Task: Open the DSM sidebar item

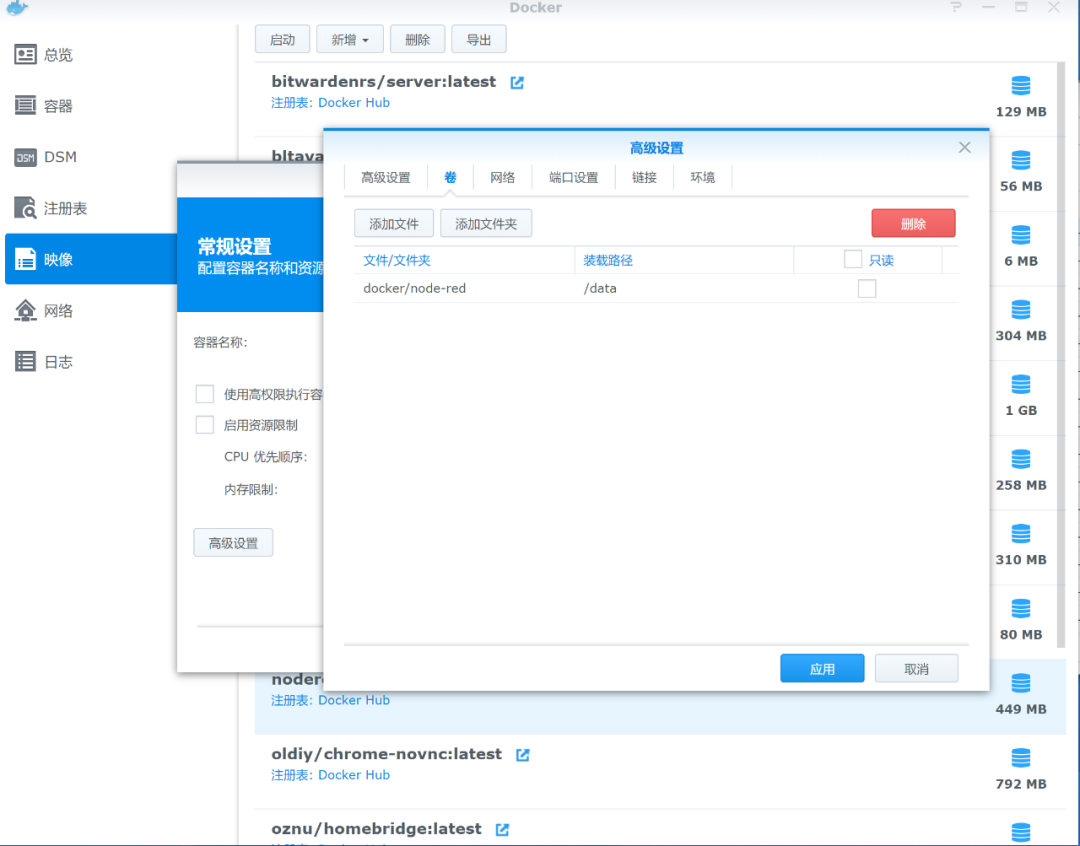Action: (90, 157)
